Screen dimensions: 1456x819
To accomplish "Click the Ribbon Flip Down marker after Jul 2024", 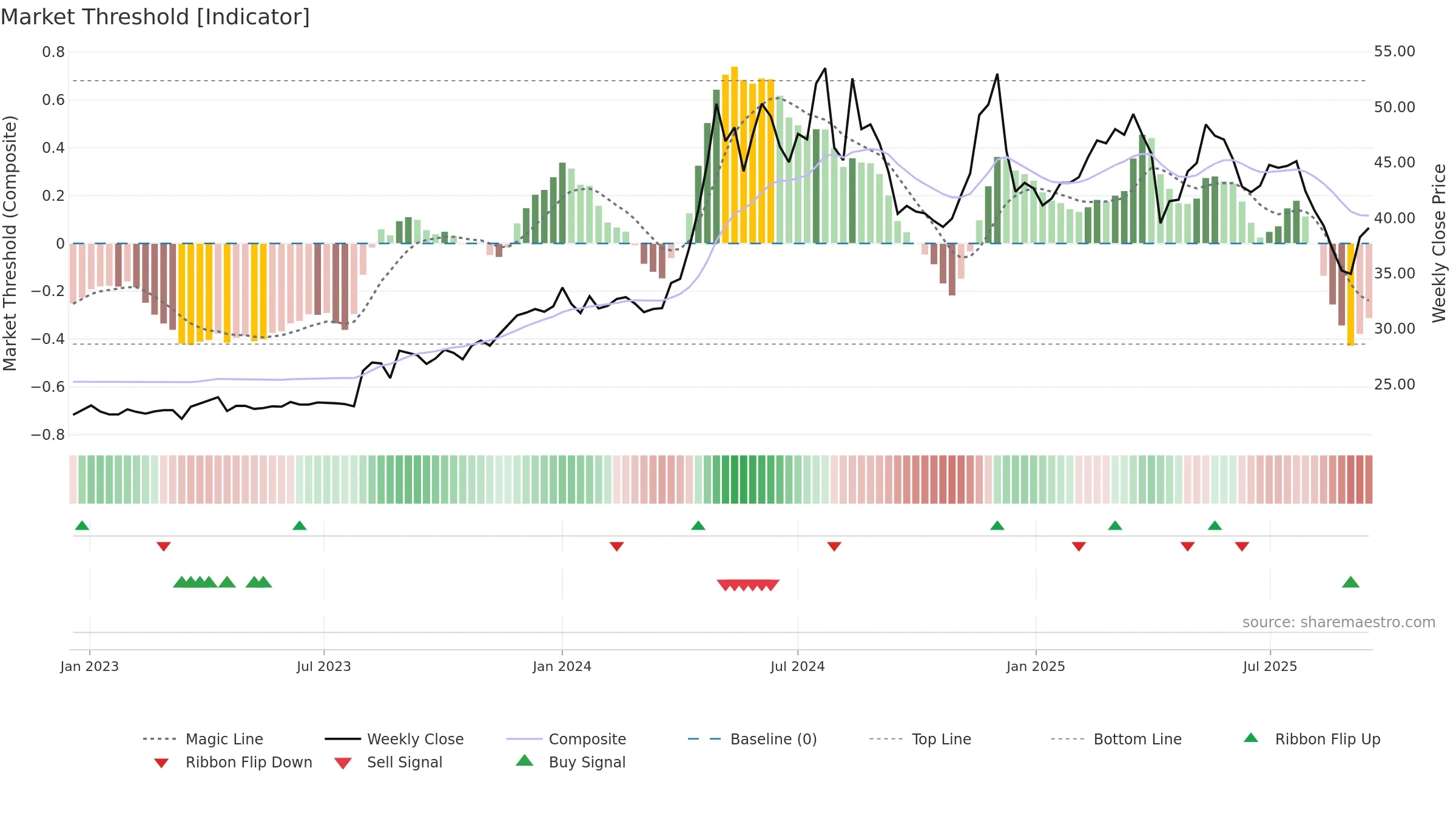I will point(834,547).
